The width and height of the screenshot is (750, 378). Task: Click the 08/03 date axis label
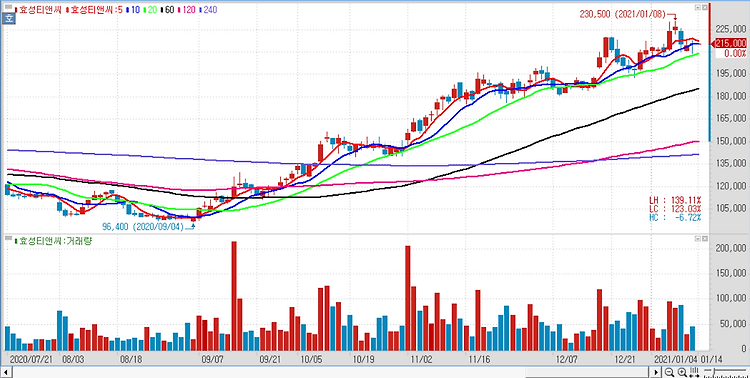point(72,358)
